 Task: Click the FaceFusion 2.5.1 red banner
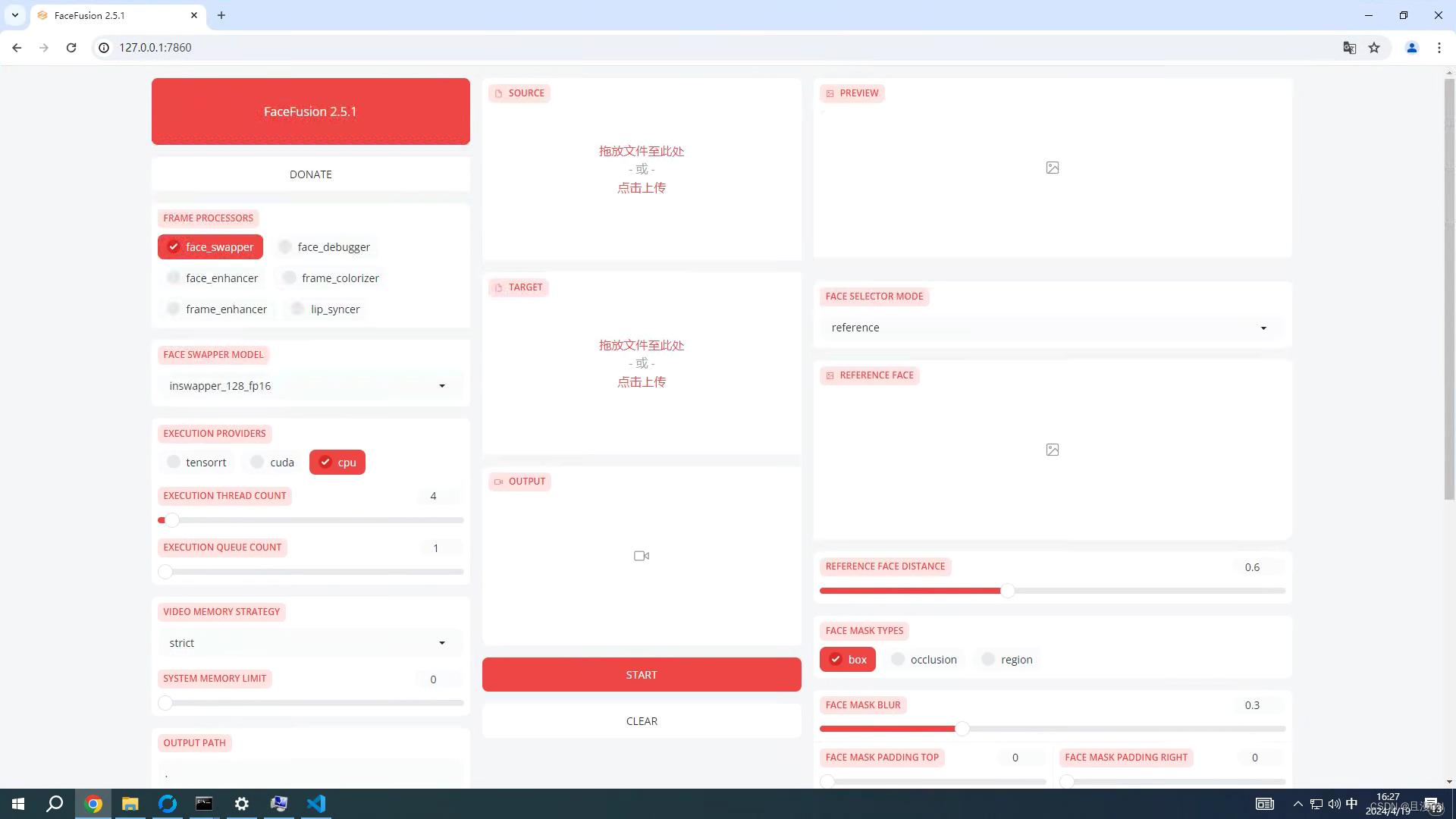click(310, 111)
